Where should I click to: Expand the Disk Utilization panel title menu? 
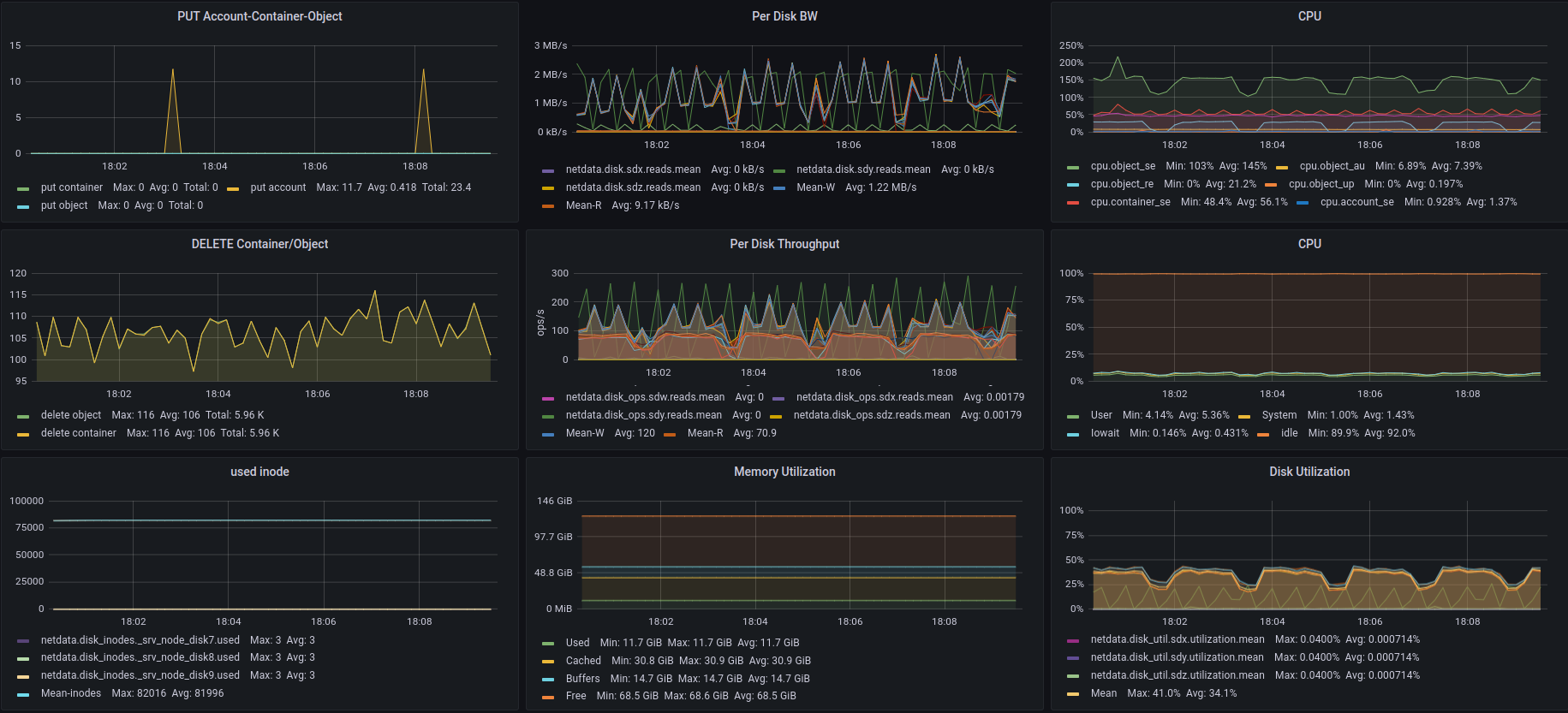(1309, 472)
